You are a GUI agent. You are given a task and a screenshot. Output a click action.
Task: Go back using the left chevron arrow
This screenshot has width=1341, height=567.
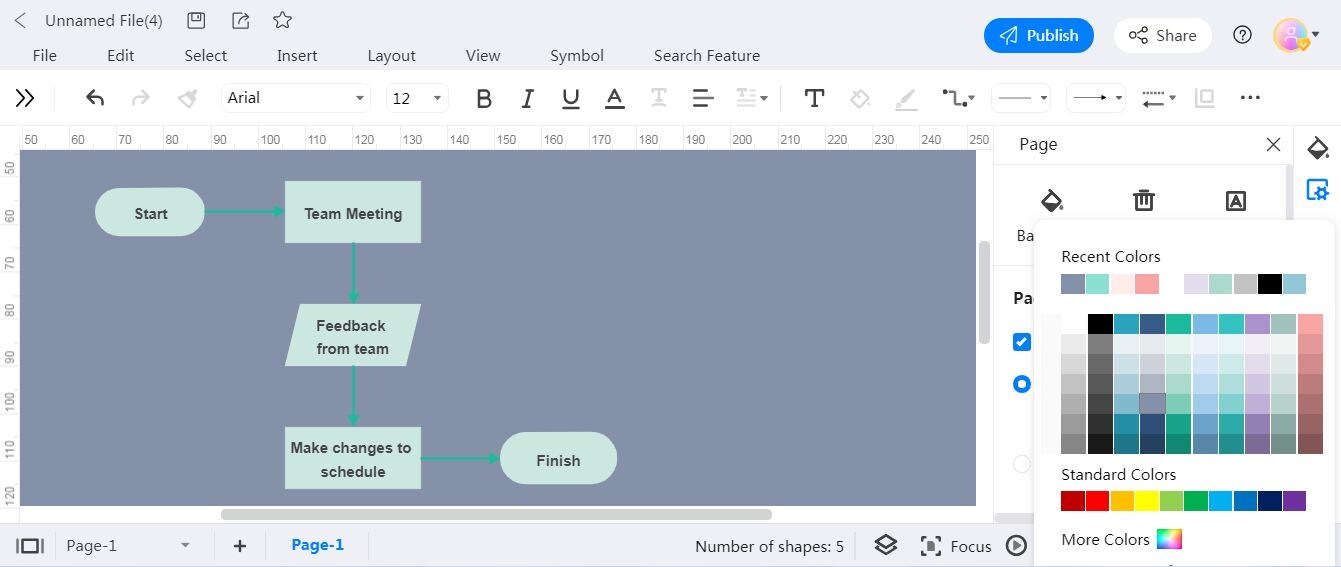click(x=21, y=20)
